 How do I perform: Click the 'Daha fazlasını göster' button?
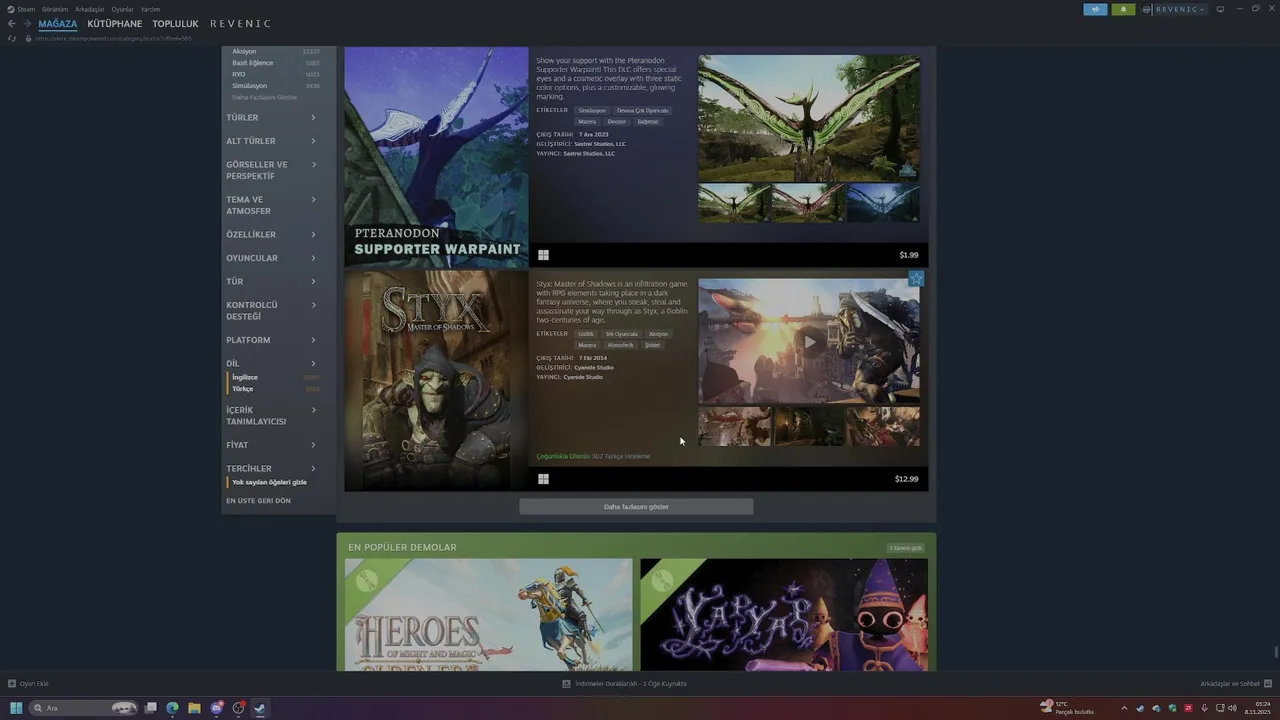pos(636,507)
